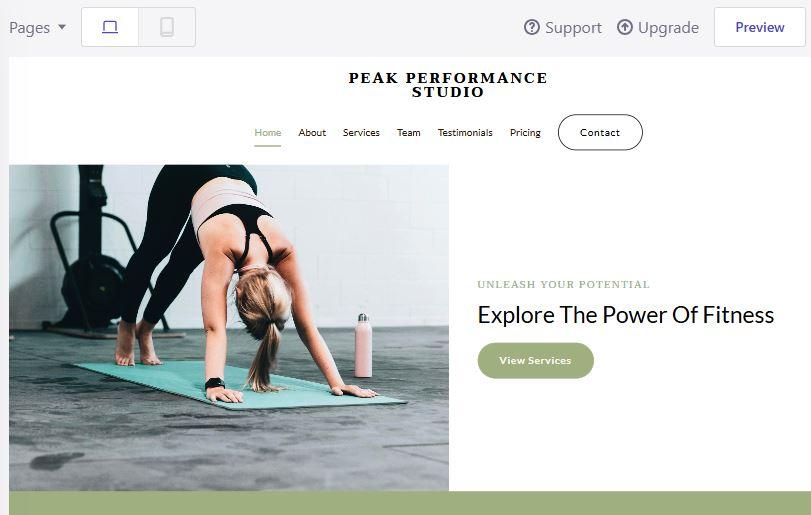This screenshot has width=811, height=515.
Task: Click the Preview button
Action: (760, 27)
